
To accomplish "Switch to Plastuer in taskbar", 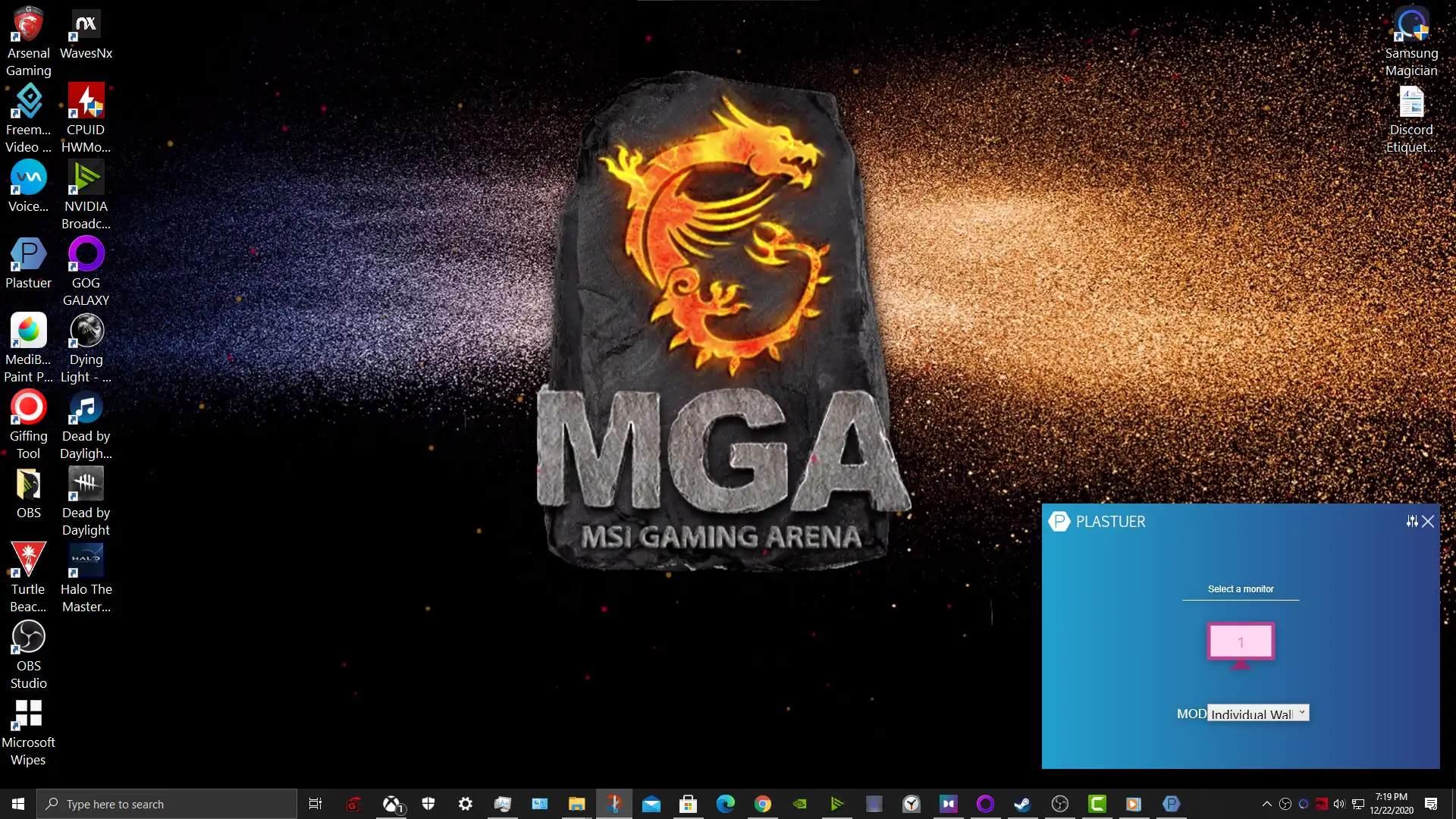I will click(x=1171, y=804).
